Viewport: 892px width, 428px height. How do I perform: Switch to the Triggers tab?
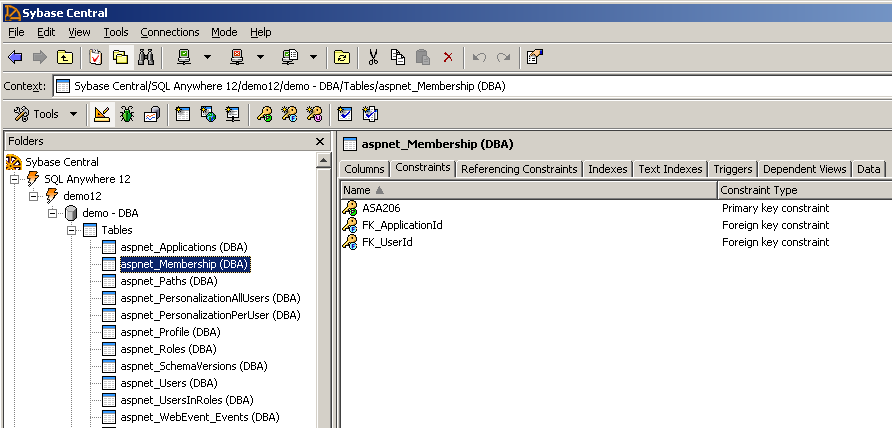pyautogui.click(x=733, y=169)
